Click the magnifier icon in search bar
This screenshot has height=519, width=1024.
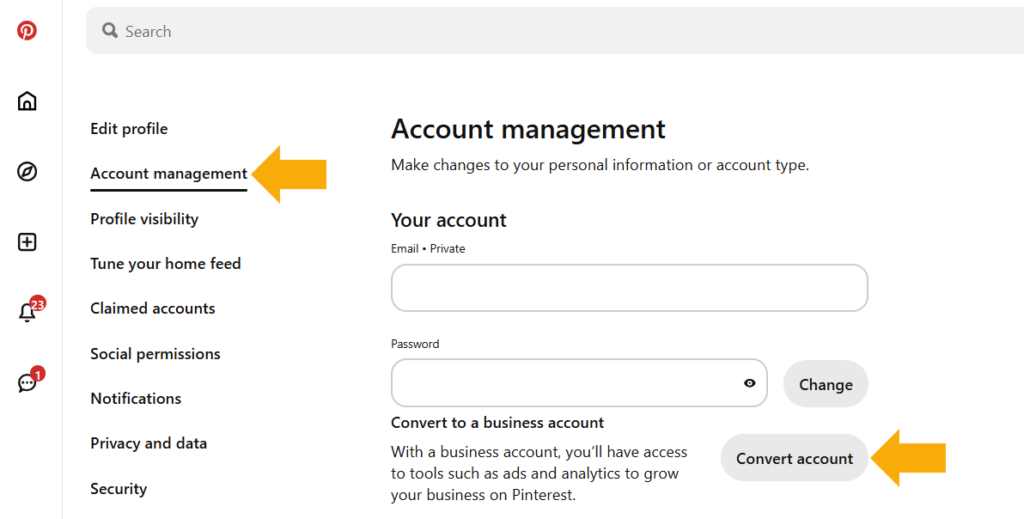coord(110,31)
